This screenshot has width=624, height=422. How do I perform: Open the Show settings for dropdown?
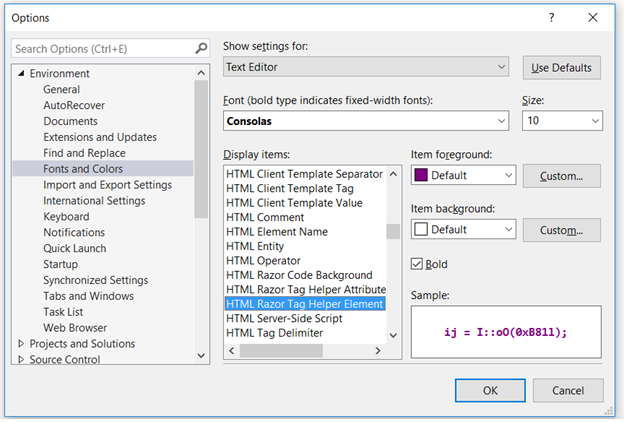(366, 67)
